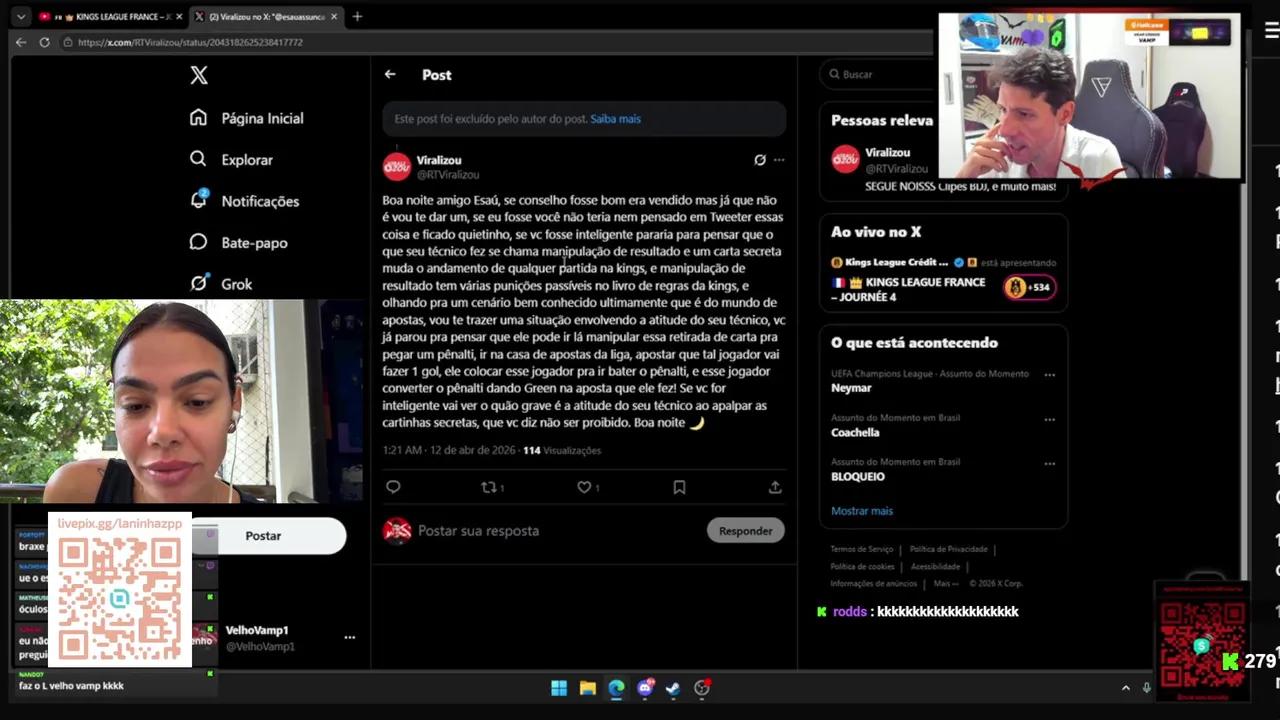The height and width of the screenshot is (720, 1280).
Task: Open the Viralizou avatar on the post
Action: [397, 166]
